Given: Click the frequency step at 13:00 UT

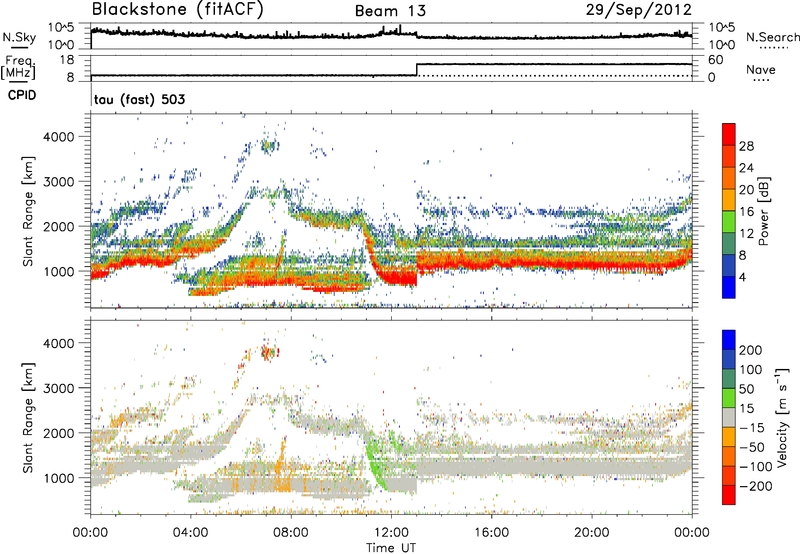Looking at the screenshot, I should (417, 70).
